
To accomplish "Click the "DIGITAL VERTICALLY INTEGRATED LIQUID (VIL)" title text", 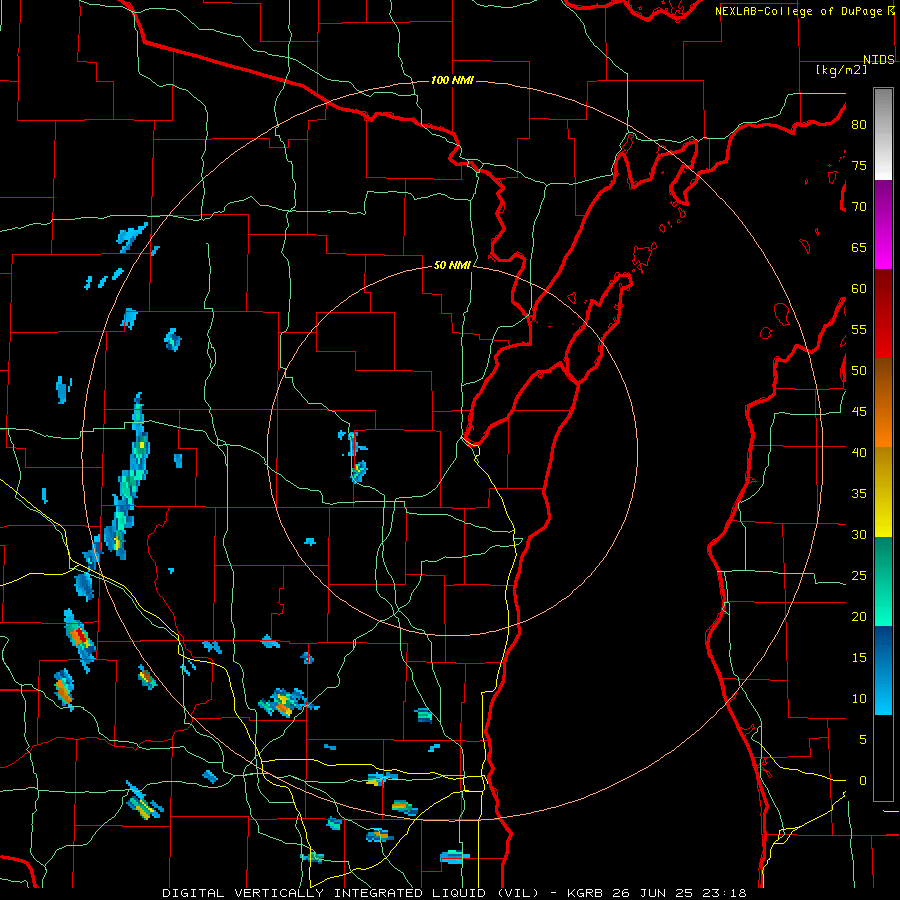I will [350, 893].
